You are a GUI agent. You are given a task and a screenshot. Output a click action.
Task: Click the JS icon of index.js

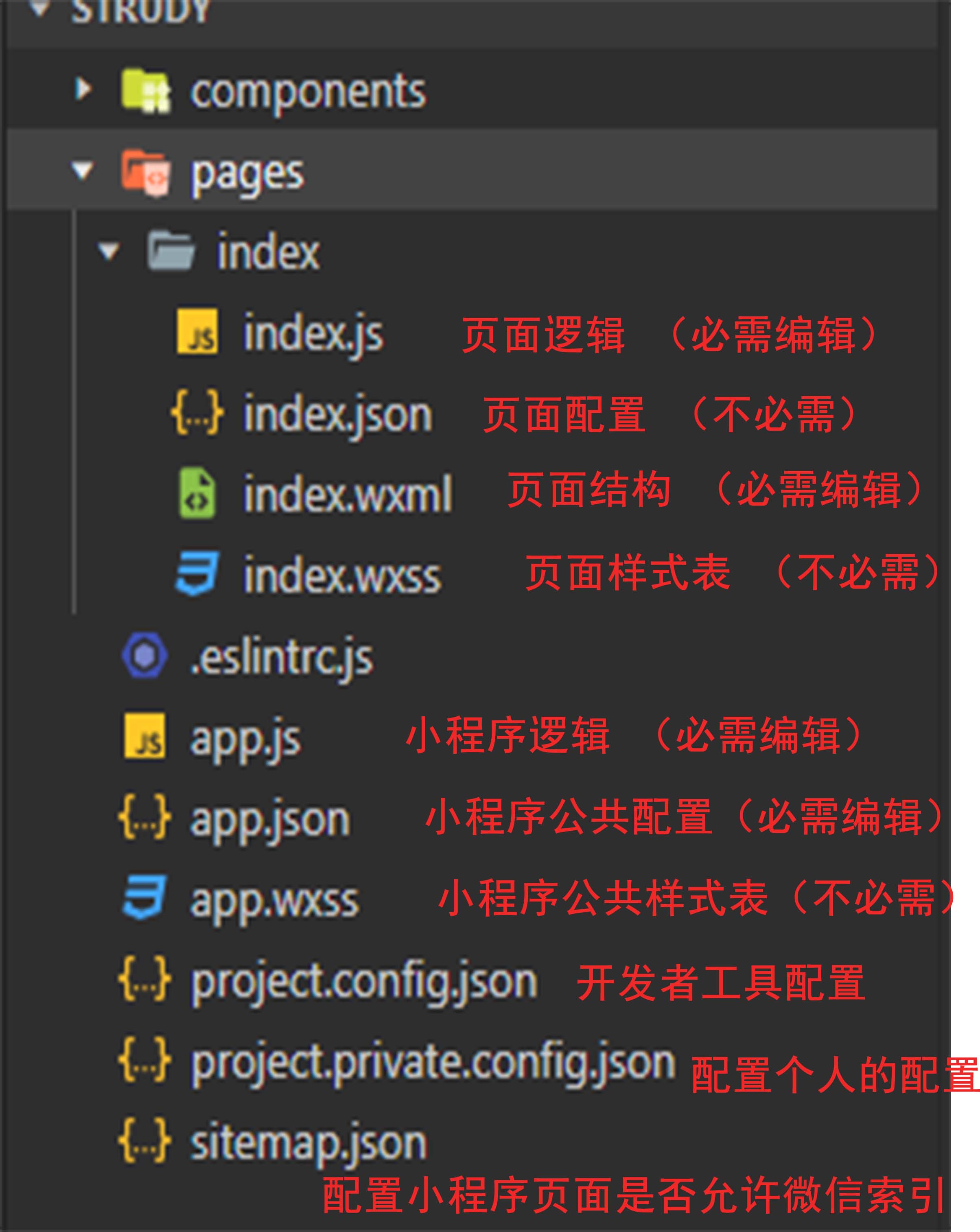point(197,331)
